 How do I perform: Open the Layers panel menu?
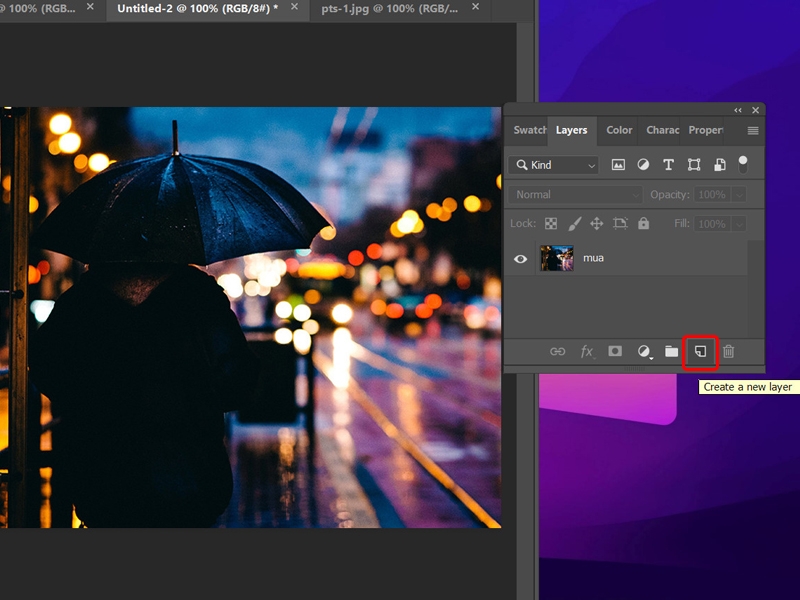pos(752,130)
